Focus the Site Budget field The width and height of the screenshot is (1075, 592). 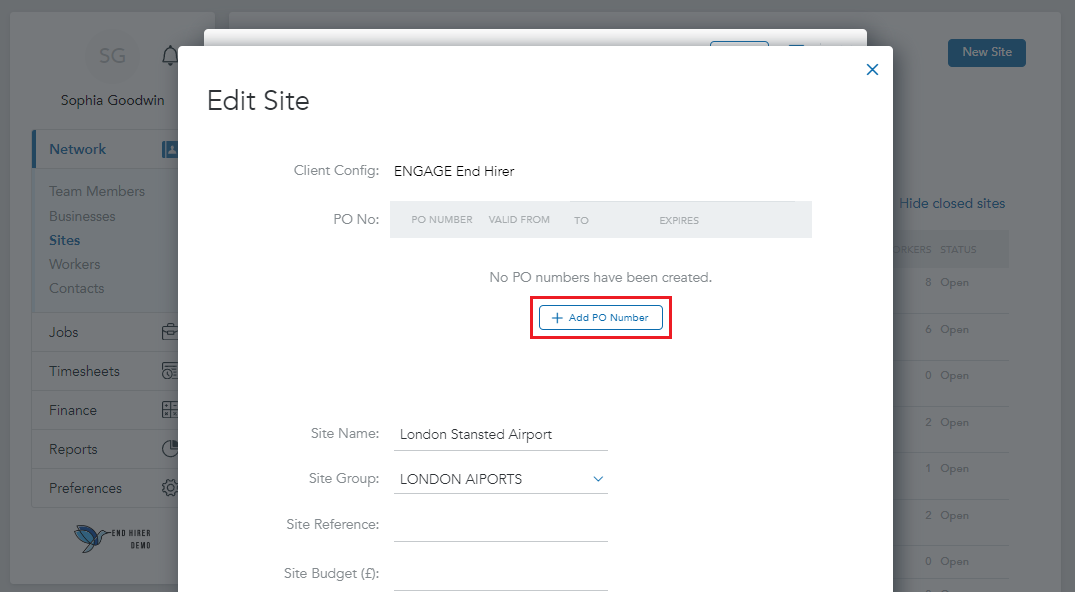click(x=500, y=574)
